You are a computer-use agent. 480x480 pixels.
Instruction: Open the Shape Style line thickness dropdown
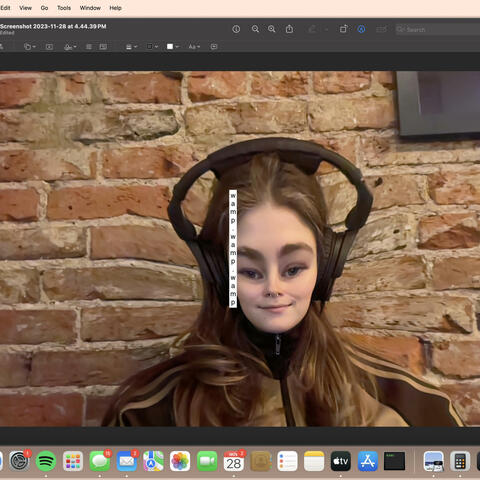(132, 47)
